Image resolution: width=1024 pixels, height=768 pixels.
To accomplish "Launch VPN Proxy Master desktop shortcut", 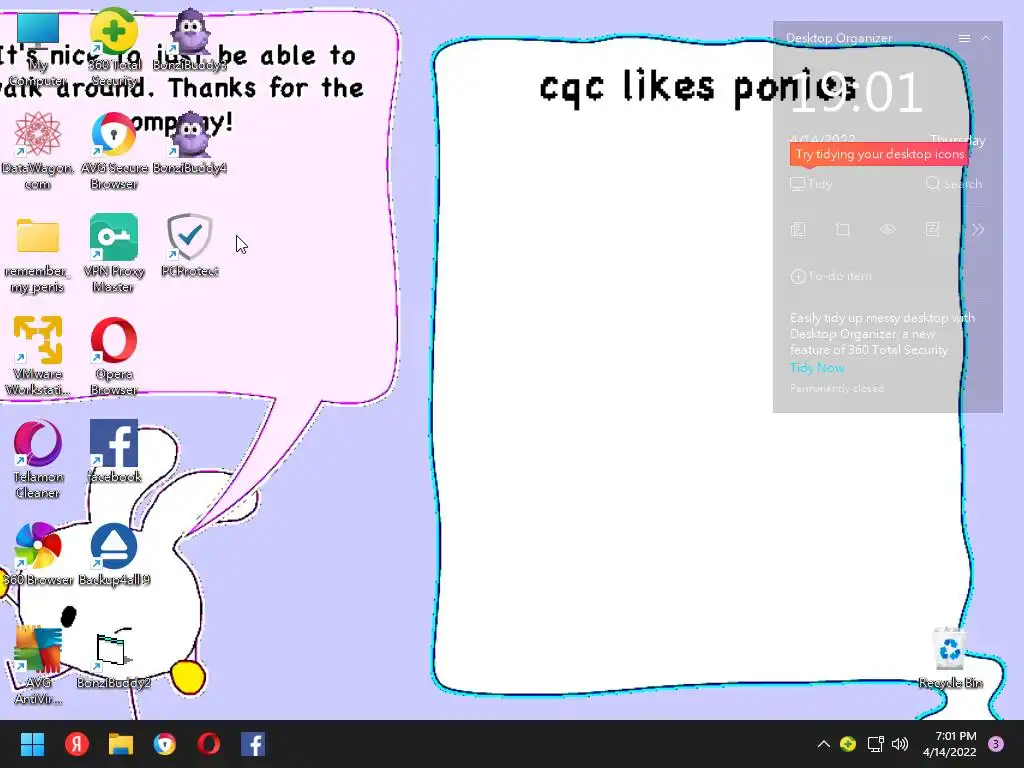I will click(114, 253).
